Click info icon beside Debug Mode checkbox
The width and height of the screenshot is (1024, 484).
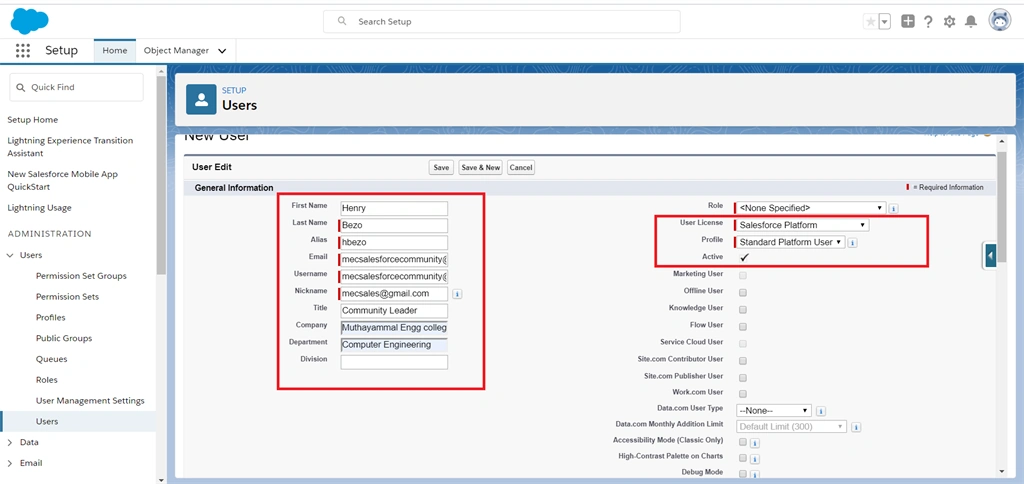click(x=754, y=474)
